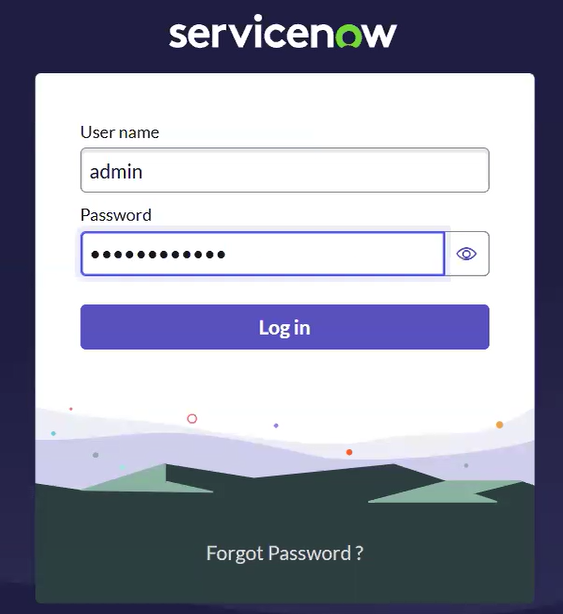The height and width of the screenshot is (614, 563).
Task: Focus the masked Password input field
Action: (x=263, y=254)
